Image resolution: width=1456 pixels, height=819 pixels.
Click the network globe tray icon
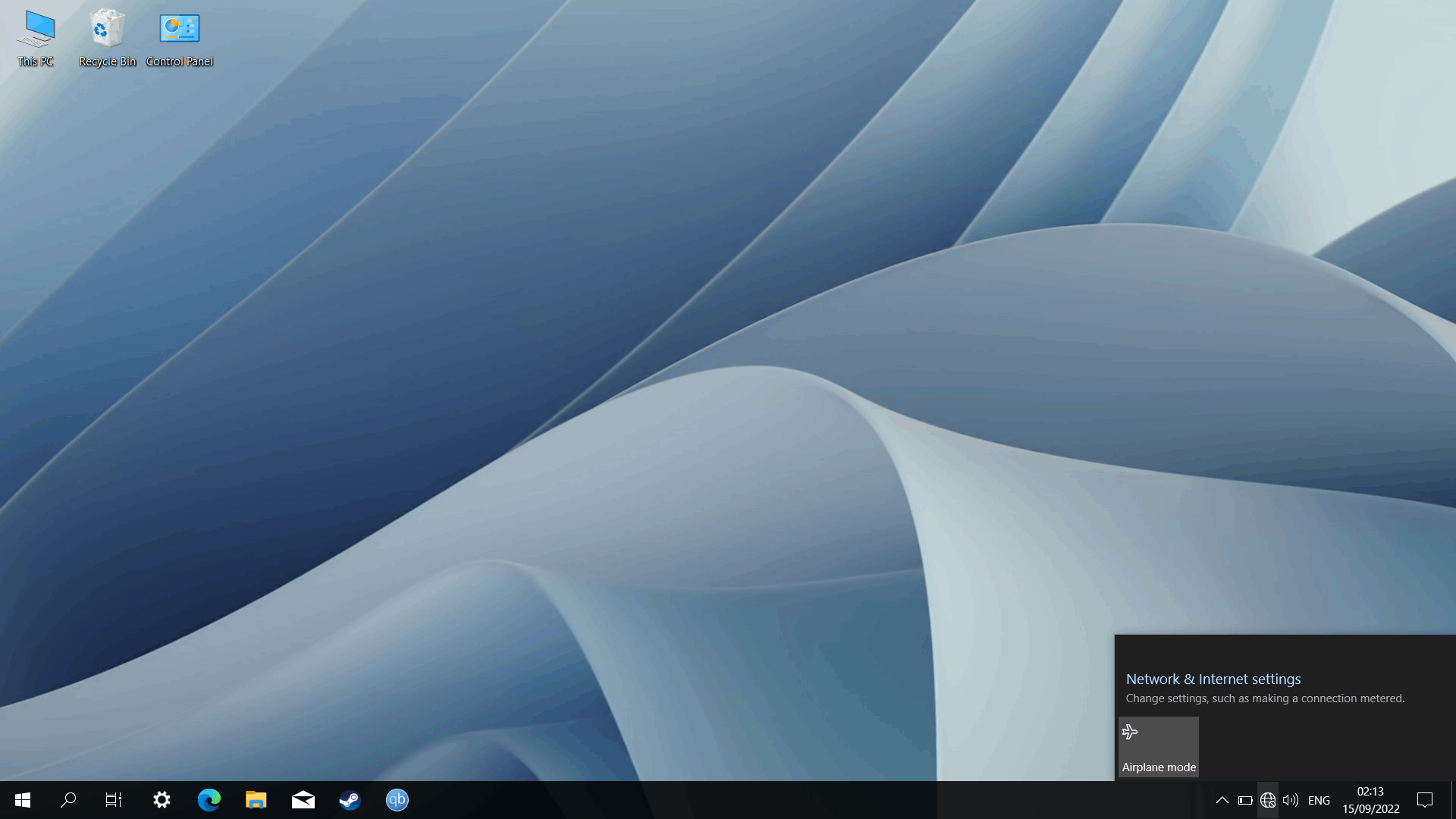coord(1267,800)
